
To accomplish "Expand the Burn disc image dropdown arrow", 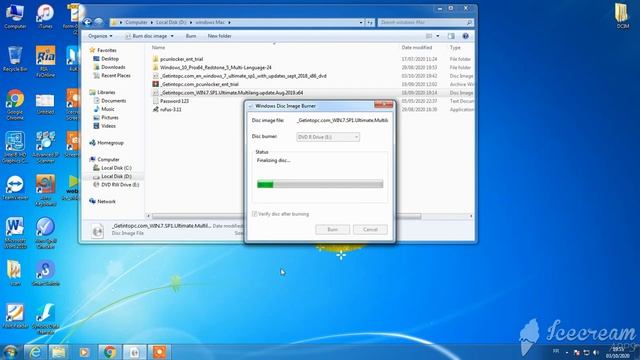I will (172, 36).
